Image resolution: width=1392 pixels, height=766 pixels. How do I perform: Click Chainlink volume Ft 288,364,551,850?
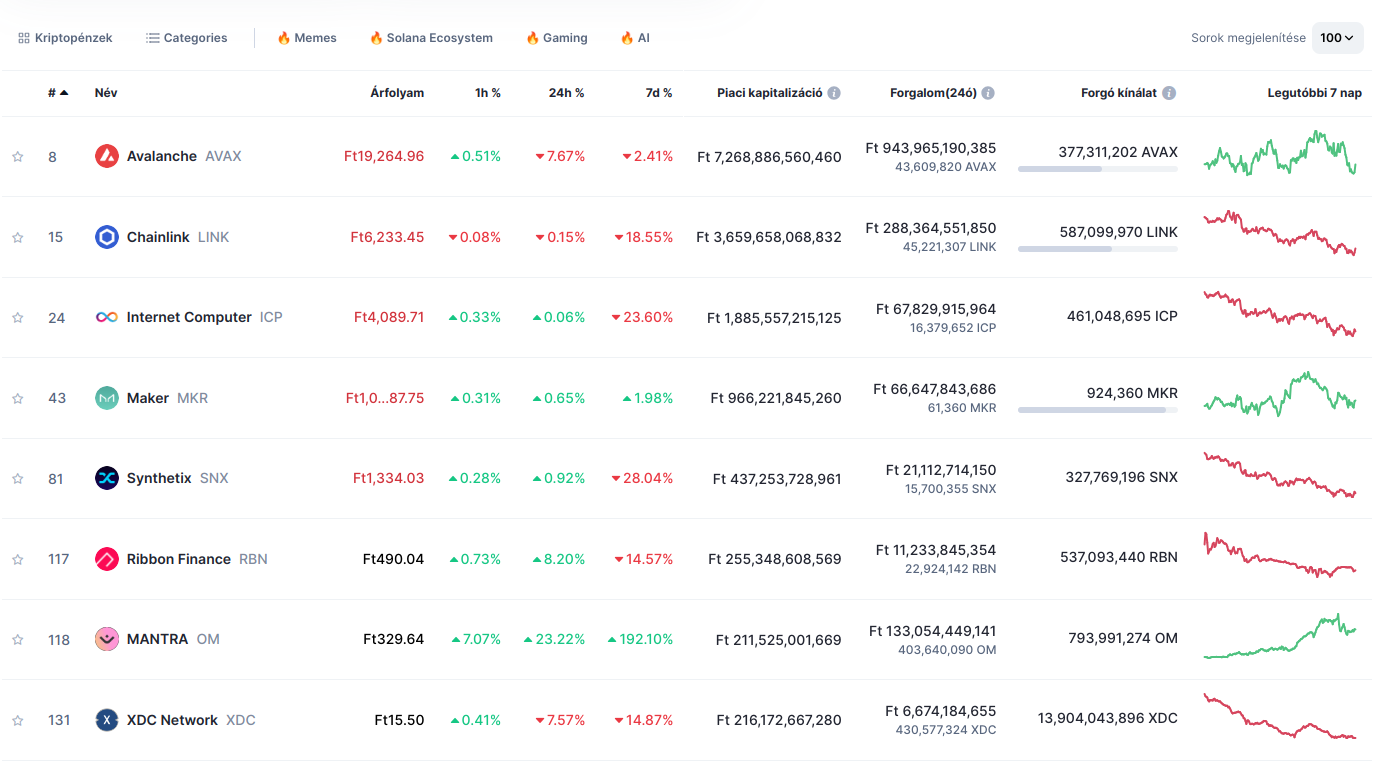point(931,228)
